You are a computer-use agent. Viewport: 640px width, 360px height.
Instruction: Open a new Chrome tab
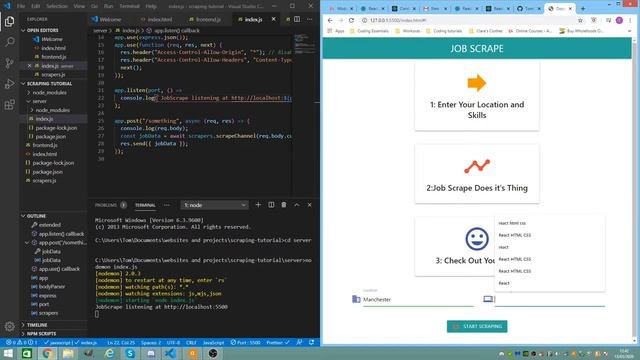point(583,9)
